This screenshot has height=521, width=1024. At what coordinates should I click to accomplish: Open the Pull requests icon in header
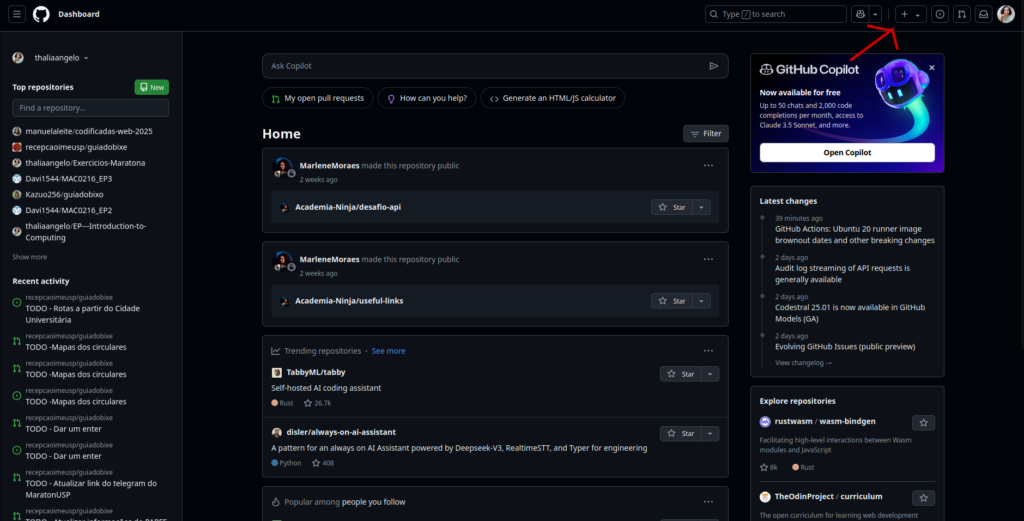(961, 14)
